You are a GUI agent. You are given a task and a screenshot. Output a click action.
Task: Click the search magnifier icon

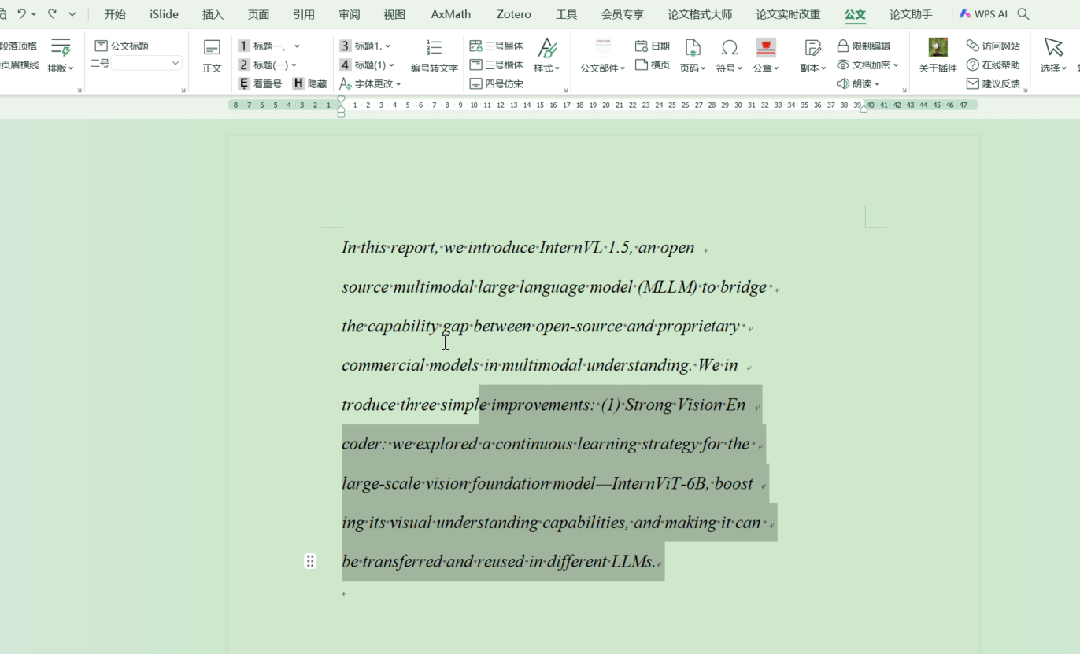(x=1024, y=14)
